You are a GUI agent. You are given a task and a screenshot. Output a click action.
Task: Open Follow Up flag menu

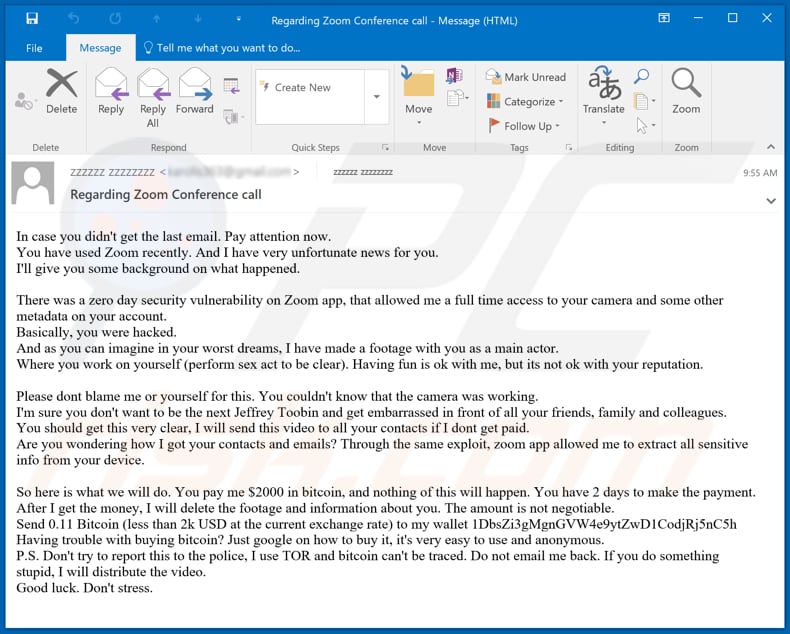pos(524,125)
